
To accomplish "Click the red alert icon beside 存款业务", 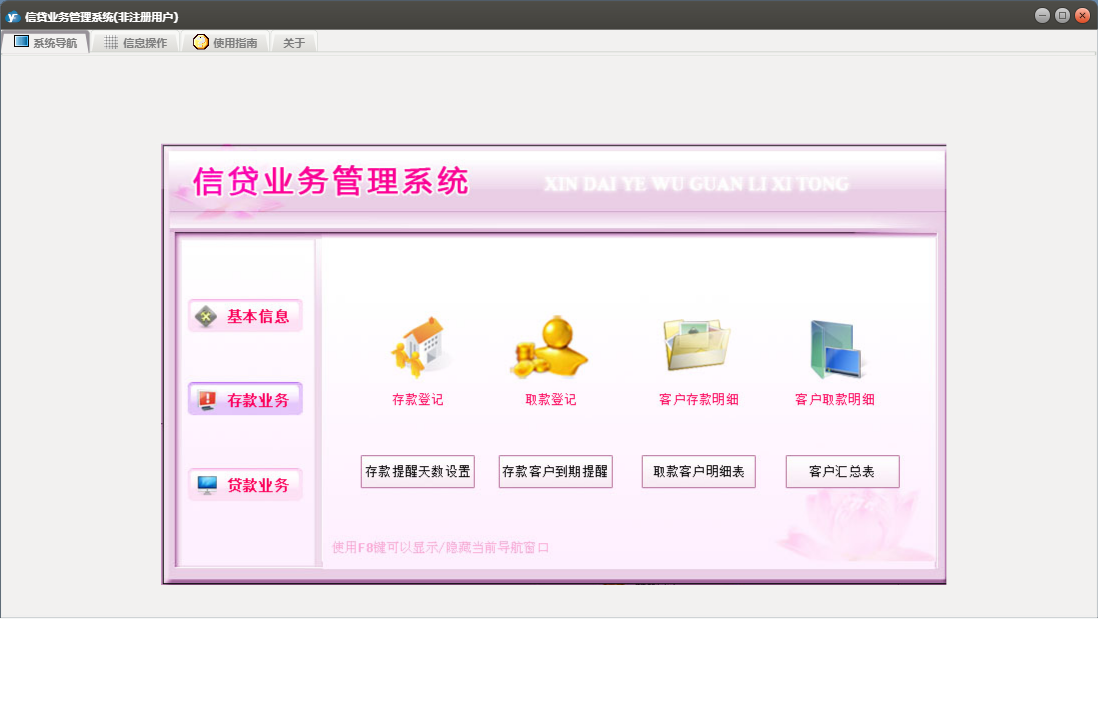I will tap(207, 400).
